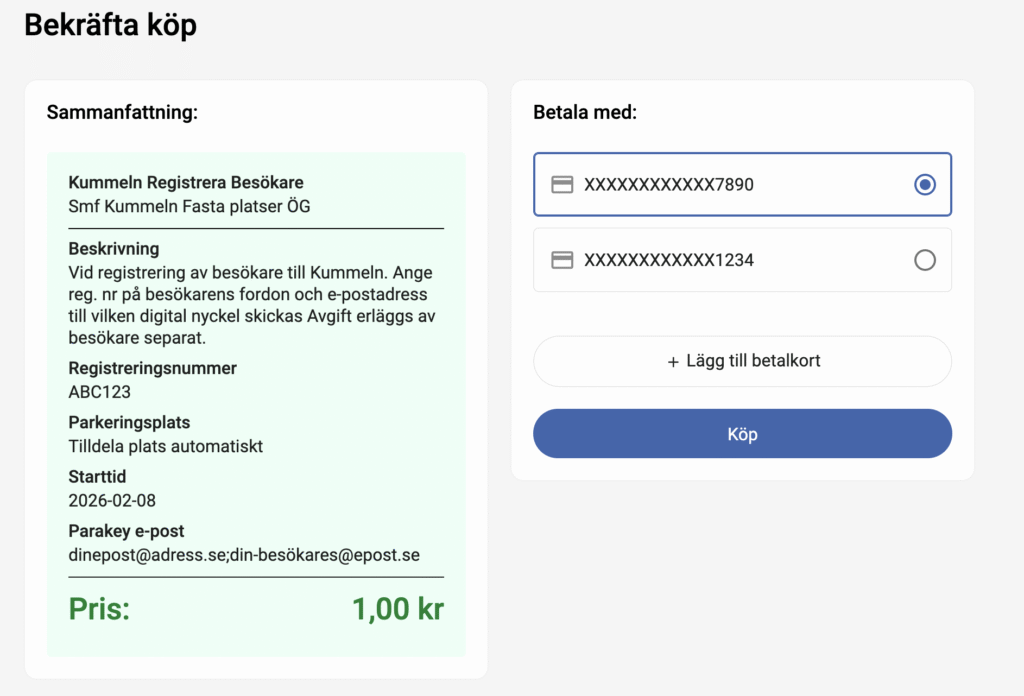Select the radio button for card ending 1234
The height and width of the screenshot is (696, 1024).
925,260
